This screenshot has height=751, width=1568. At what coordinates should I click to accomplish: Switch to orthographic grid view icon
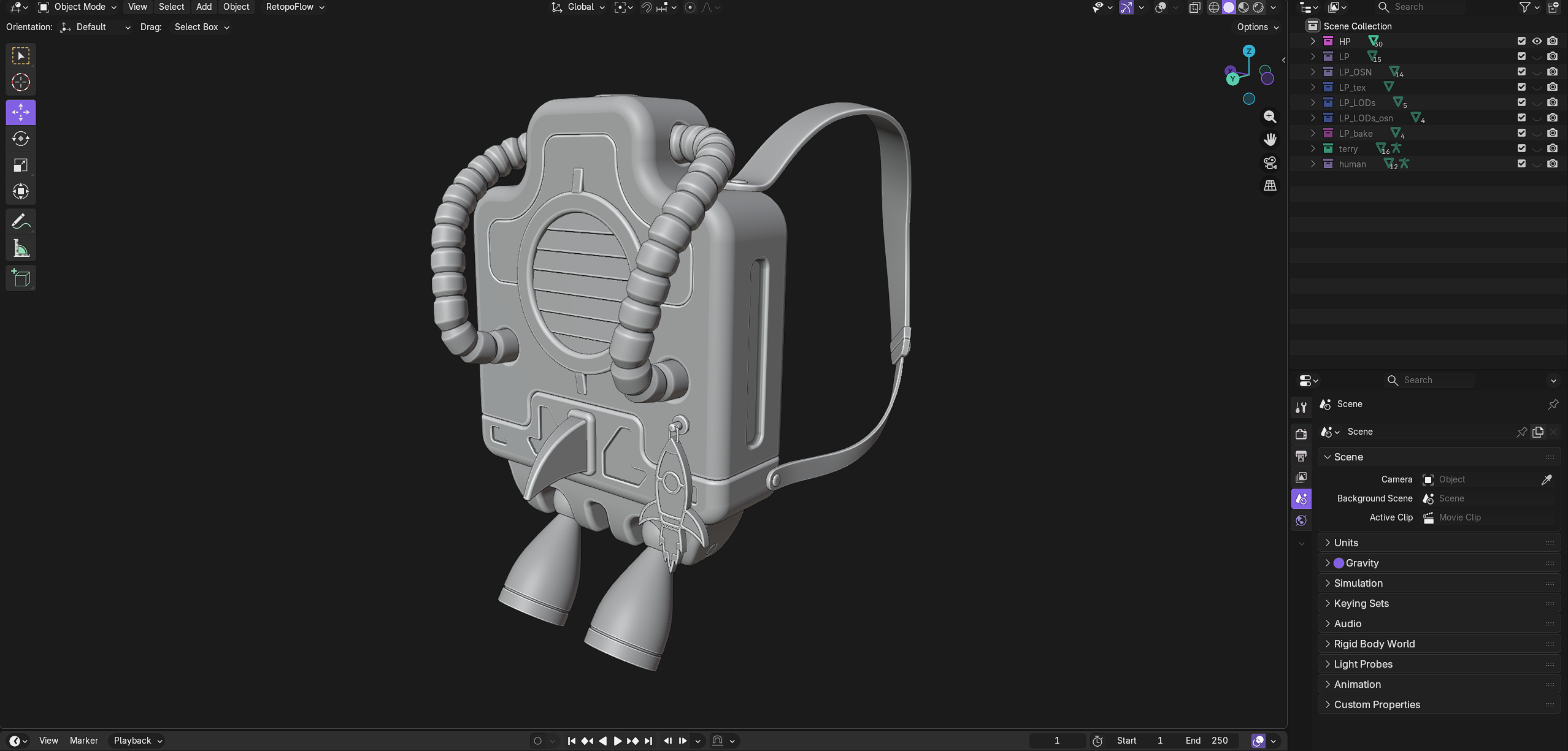(1270, 186)
